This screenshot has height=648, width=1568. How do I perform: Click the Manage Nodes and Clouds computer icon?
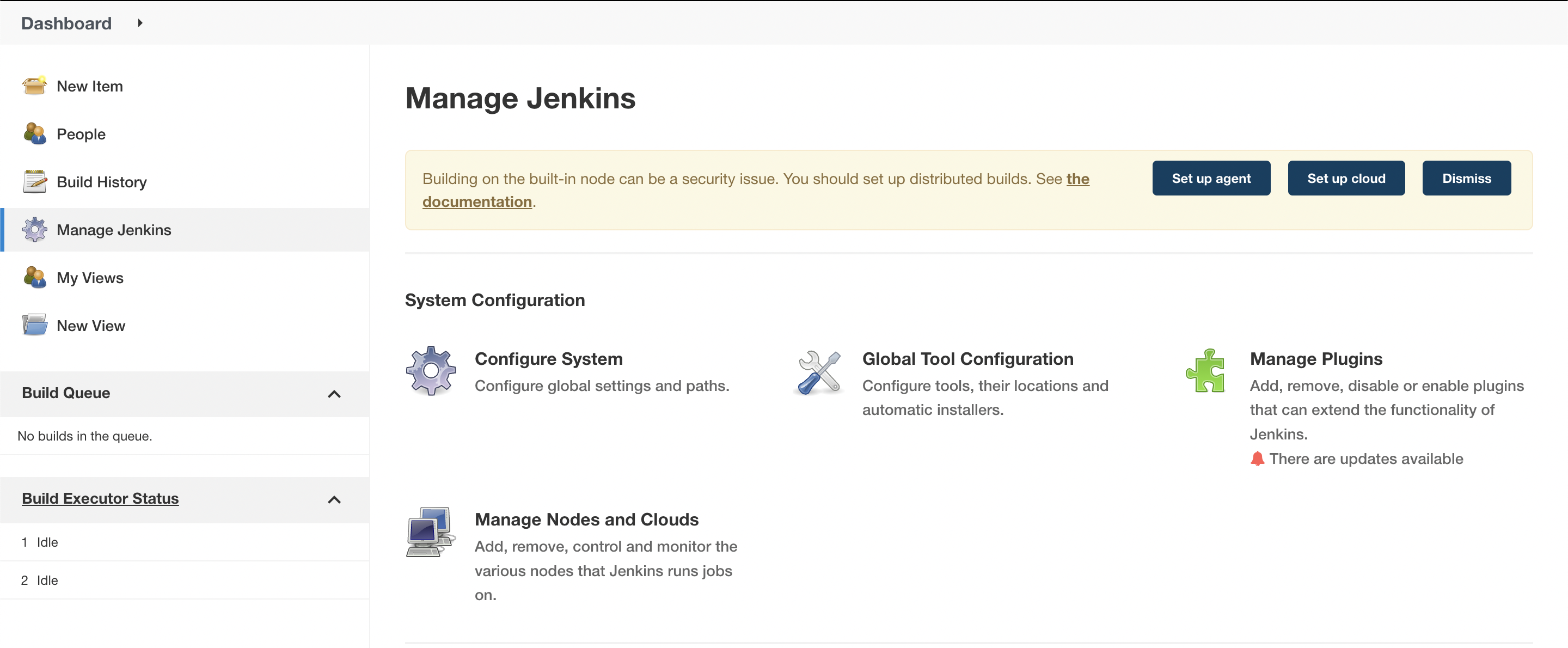point(431,531)
